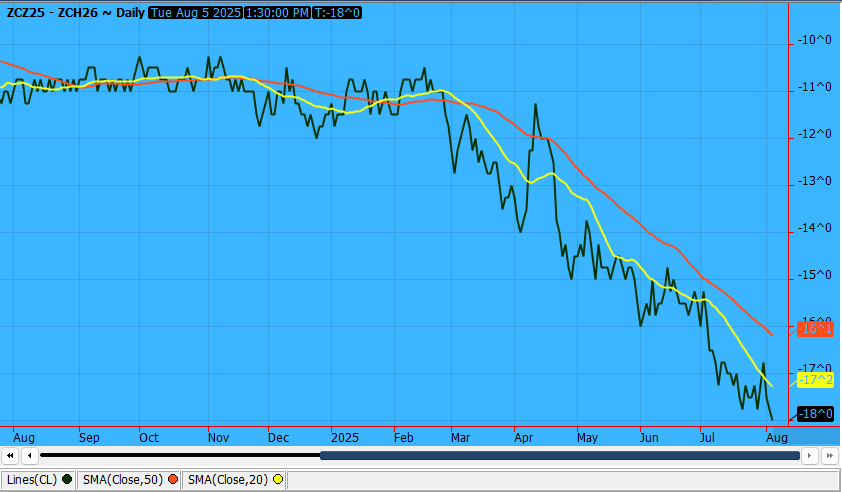Screen dimensions: 842x492
Task: Click the yellow SMA 20 color dot
Action: tap(278, 480)
